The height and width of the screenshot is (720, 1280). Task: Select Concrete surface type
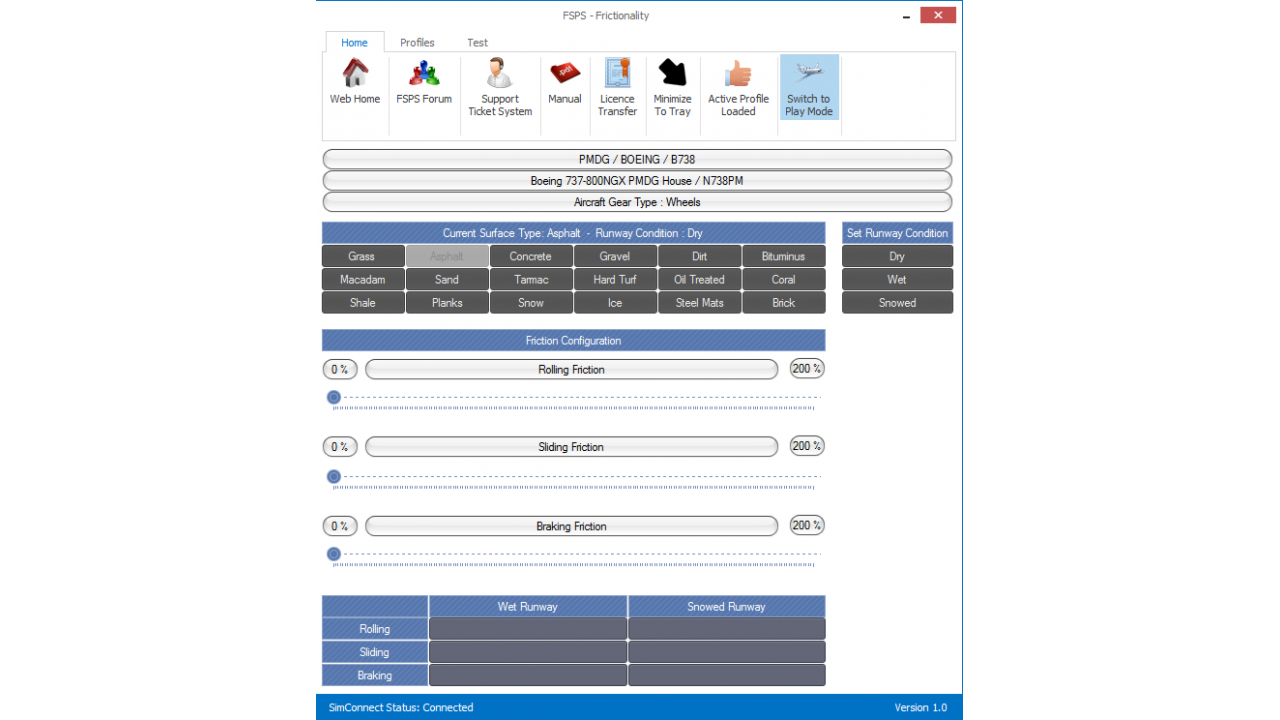(x=531, y=256)
